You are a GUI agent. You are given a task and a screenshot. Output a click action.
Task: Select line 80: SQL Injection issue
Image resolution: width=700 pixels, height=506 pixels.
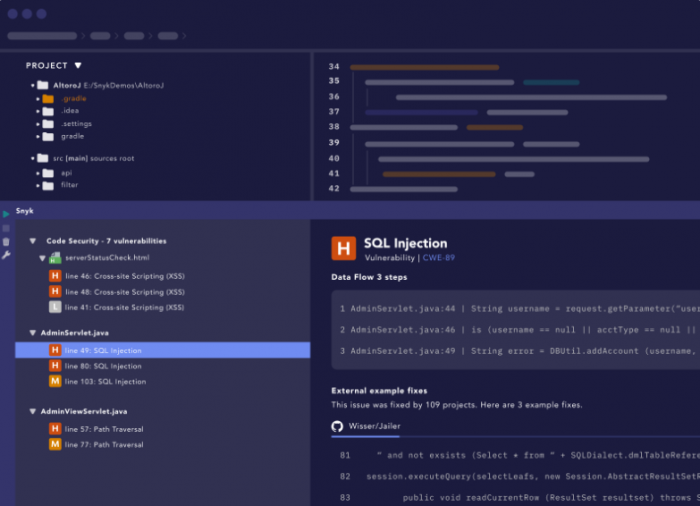103,366
